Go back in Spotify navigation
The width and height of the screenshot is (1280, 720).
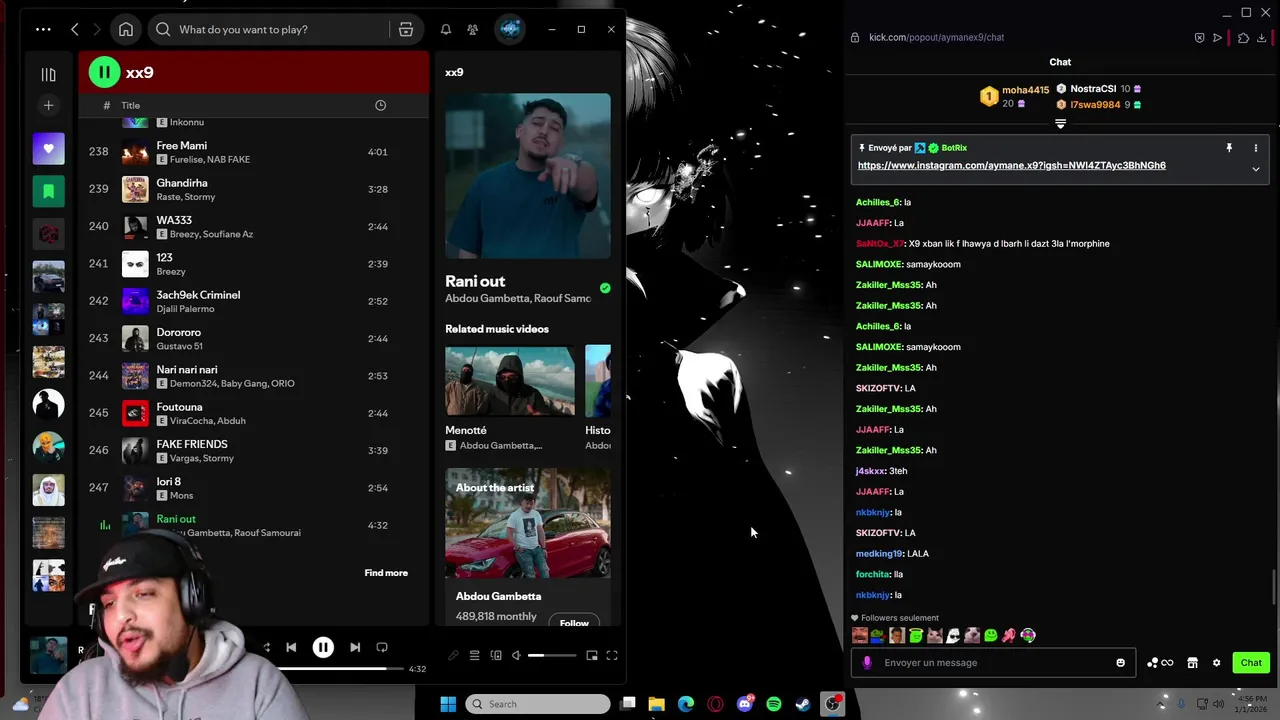[75, 29]
